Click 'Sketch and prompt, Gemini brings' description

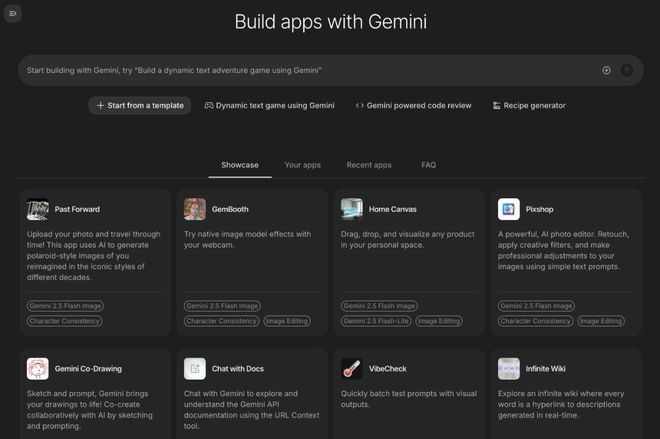click(90, 410)
